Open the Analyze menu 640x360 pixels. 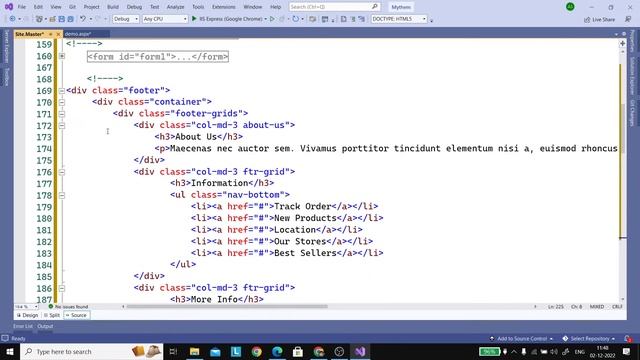pos(176,7)
